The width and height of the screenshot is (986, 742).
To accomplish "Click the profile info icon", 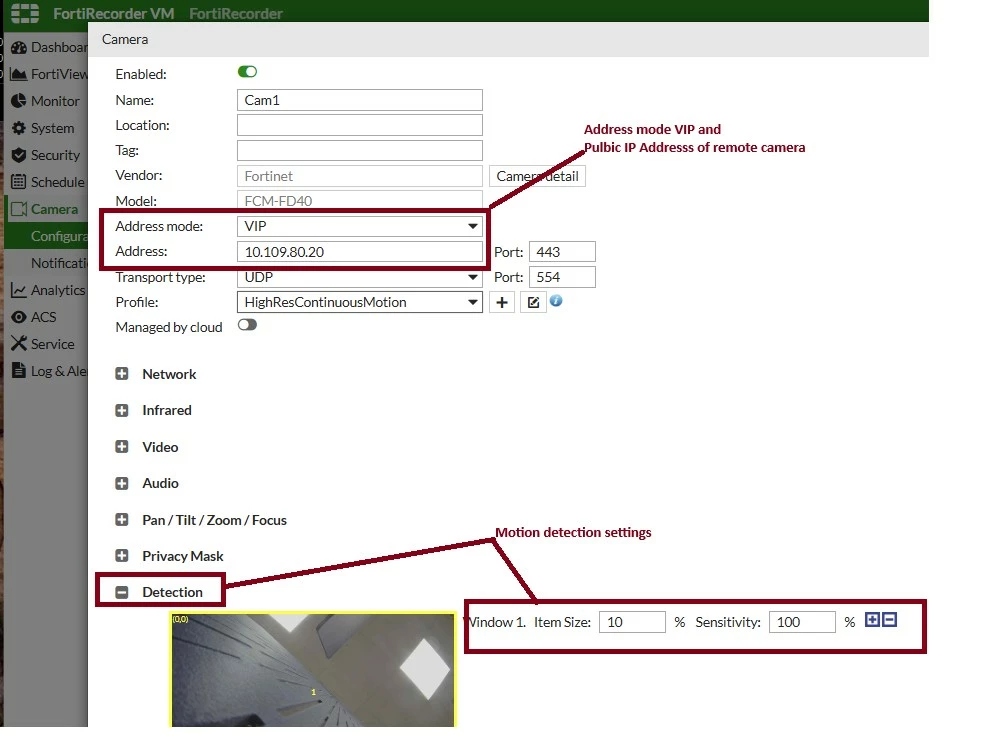I will pos(556,301).
